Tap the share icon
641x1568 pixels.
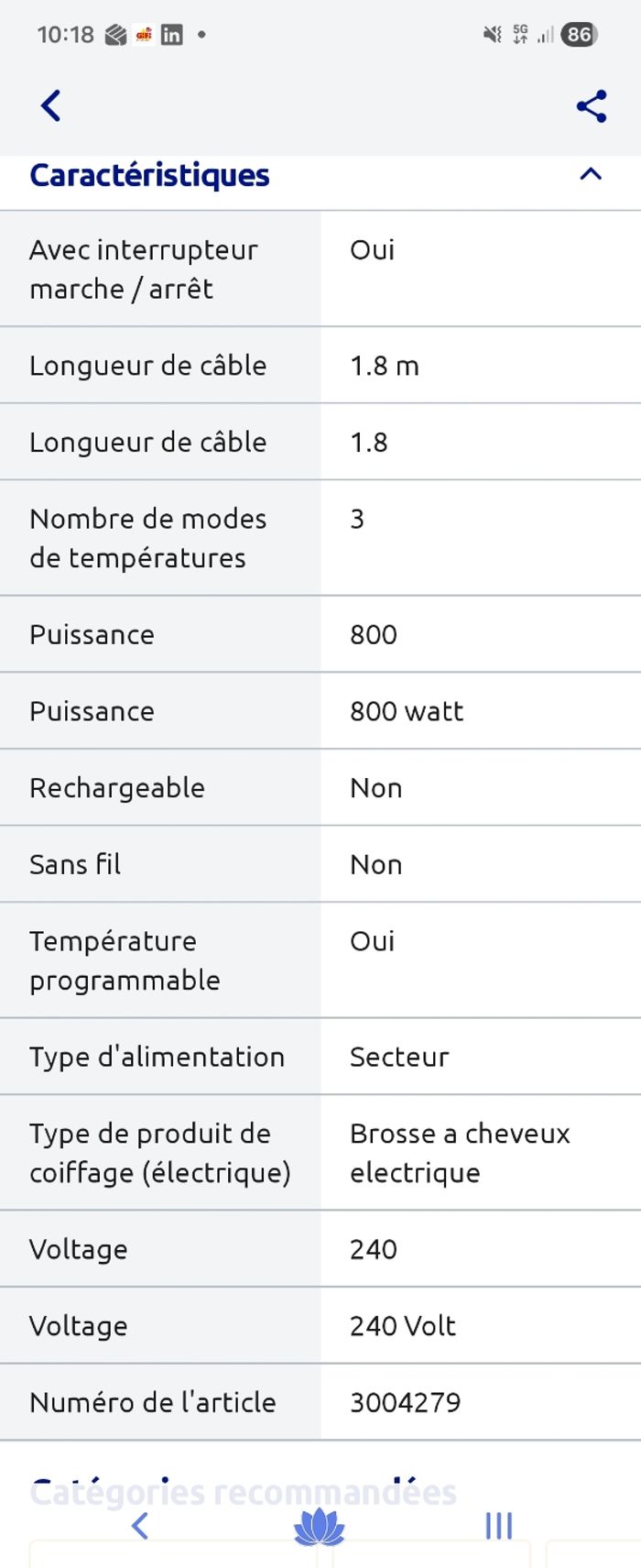[x=592, y=106]
